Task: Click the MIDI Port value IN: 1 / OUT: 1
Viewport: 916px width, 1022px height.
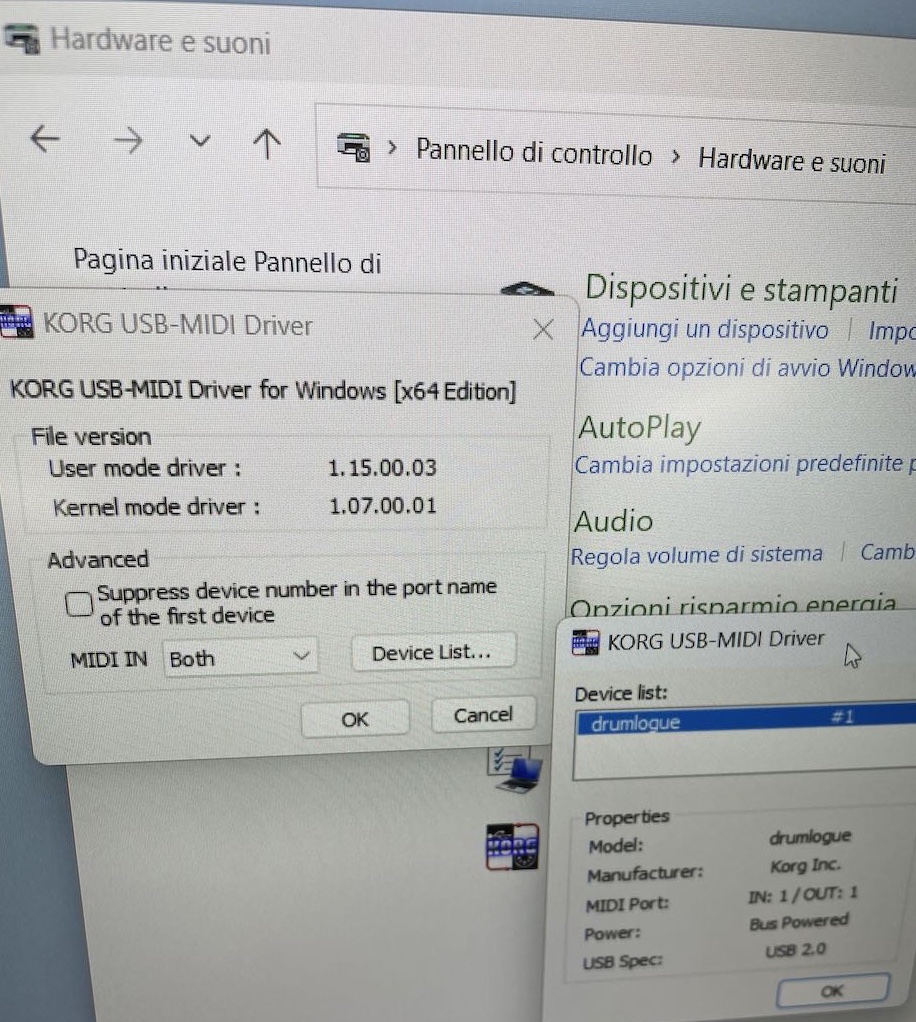Action: tap(803, 895)
